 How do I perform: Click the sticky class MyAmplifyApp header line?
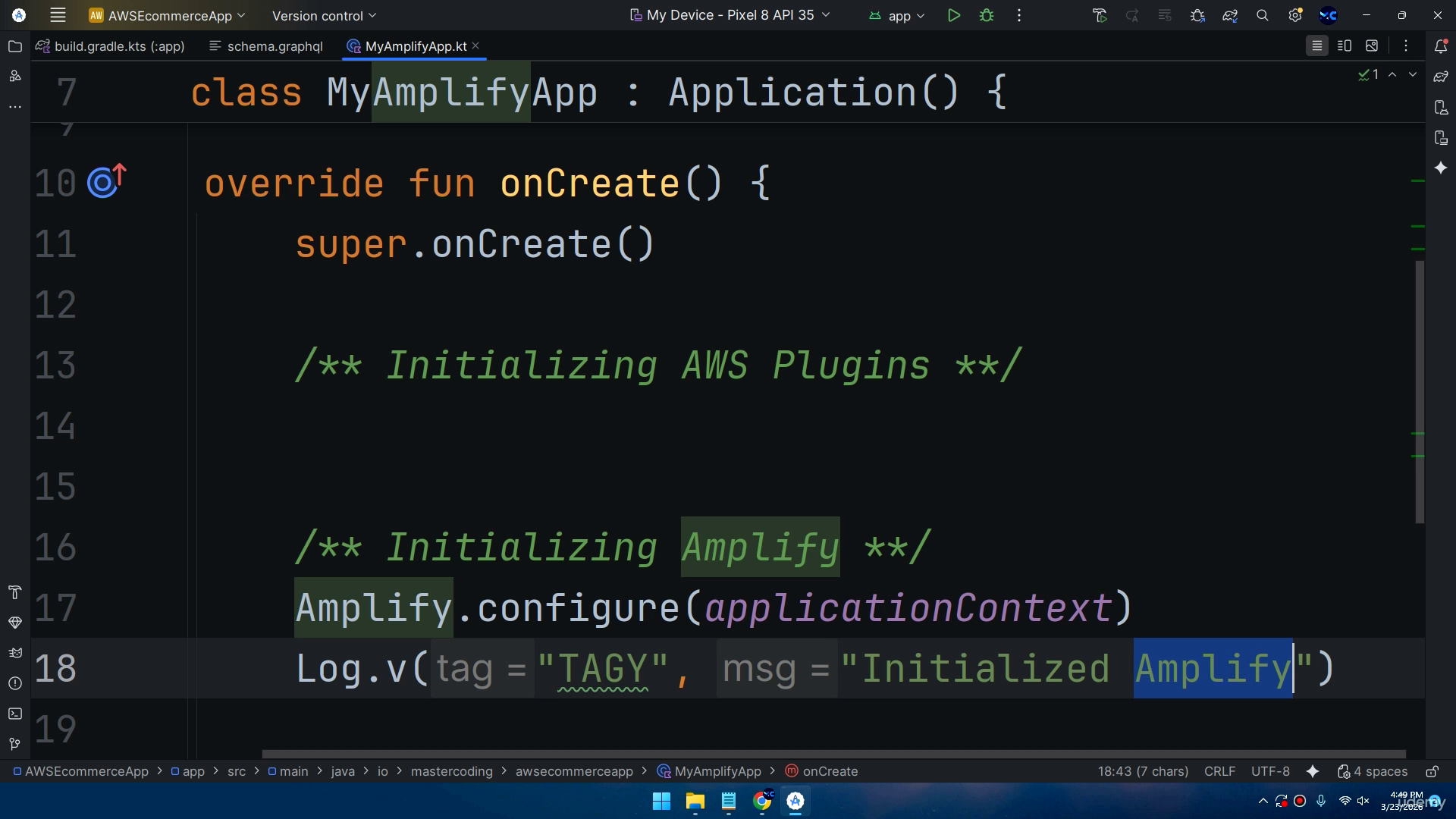pyautogui.click(x=728, y=93)
